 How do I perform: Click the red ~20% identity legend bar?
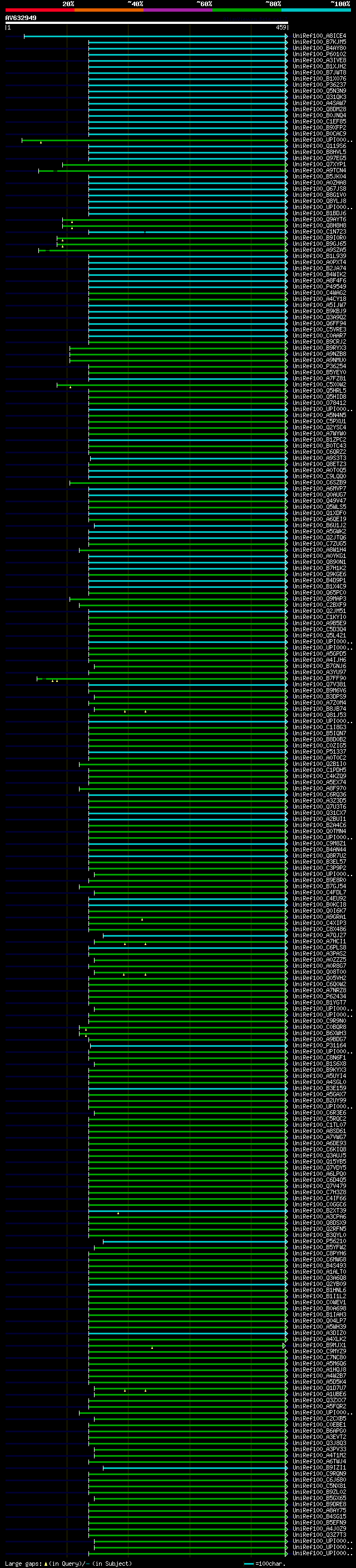39,10
